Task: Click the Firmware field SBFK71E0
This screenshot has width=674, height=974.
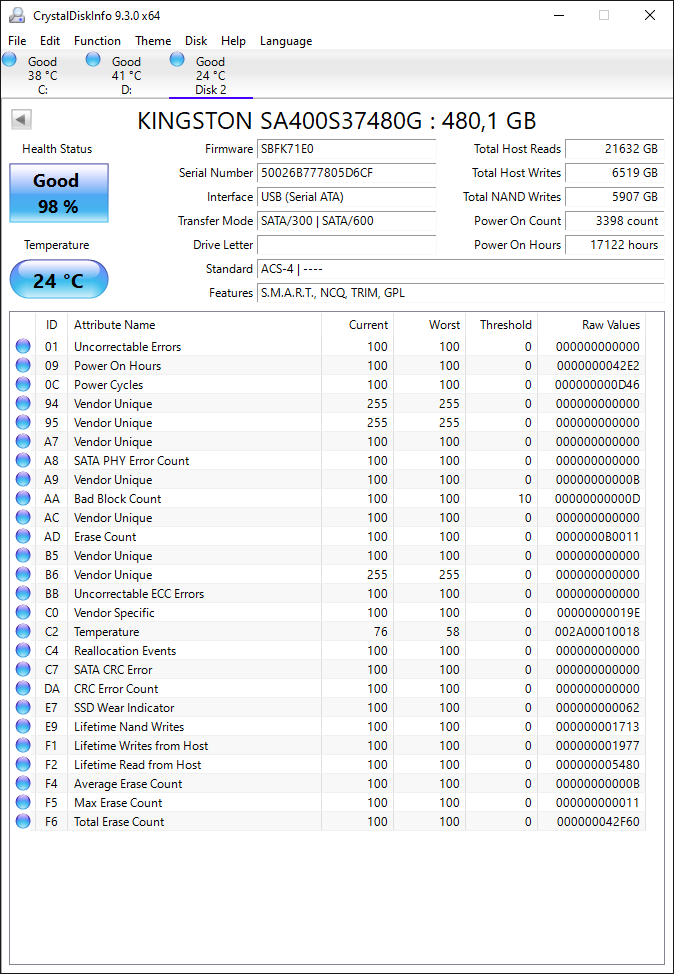Action: [x=347, y=149]
